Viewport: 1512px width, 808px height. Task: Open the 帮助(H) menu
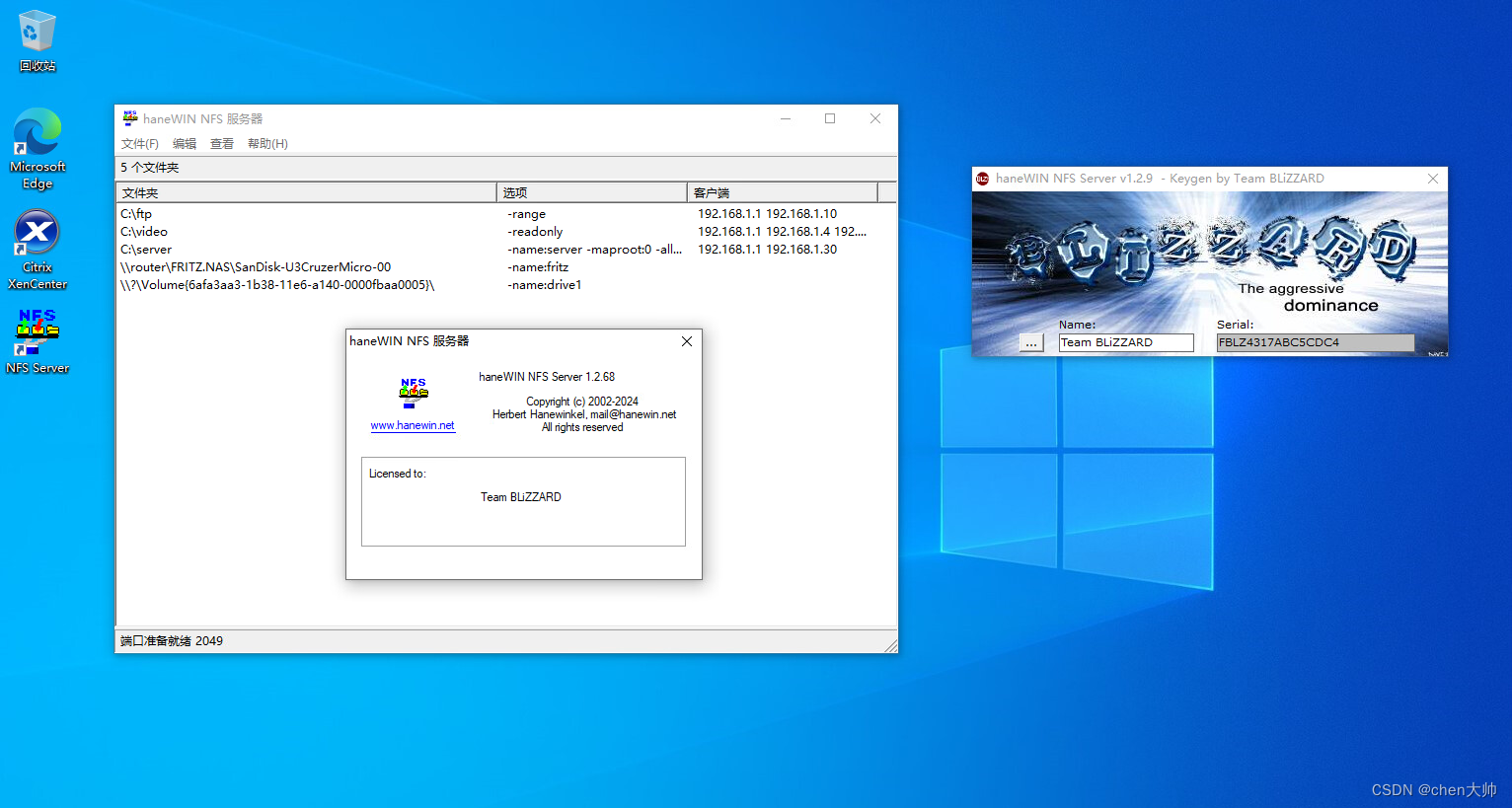(x=267, y=144)
